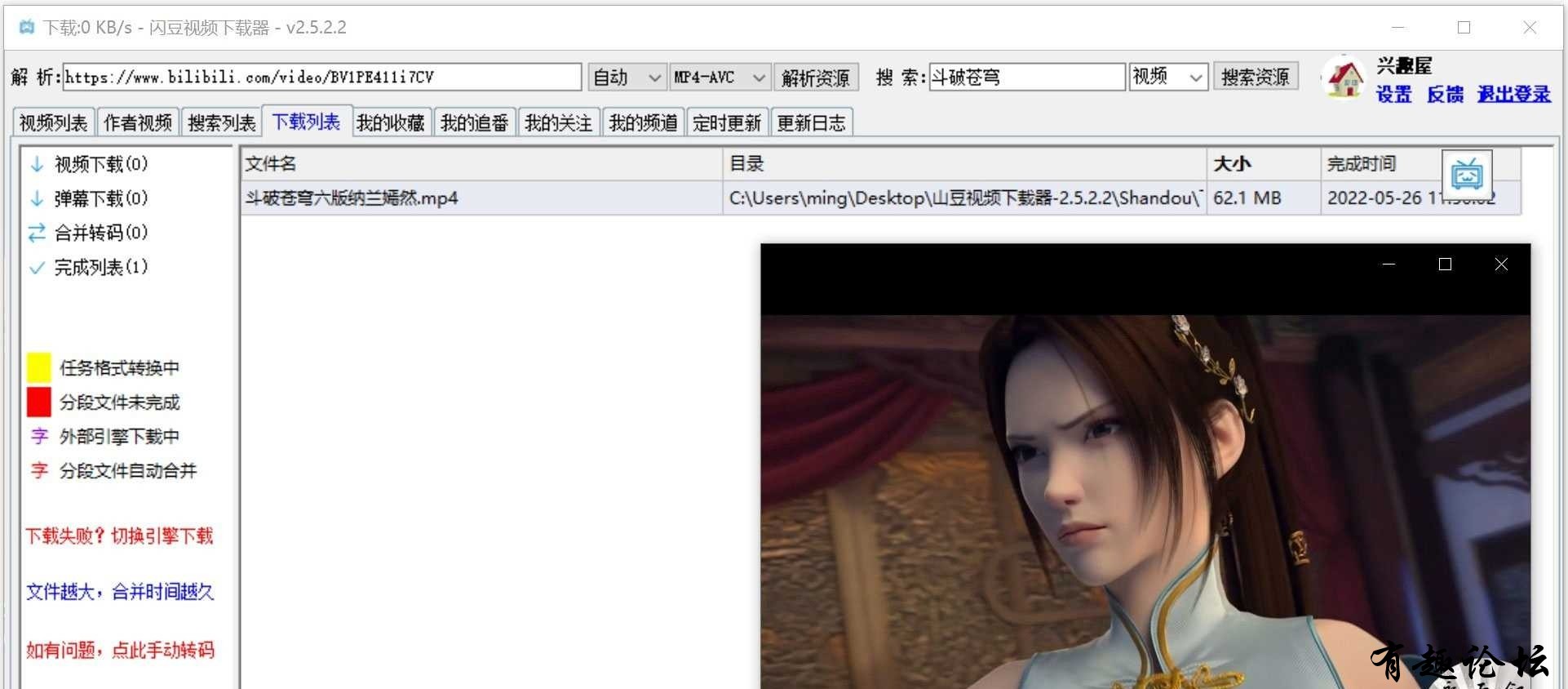Click the 兴趣屋 username text
The height and width of the screenshot is (689, 1568).
tap(1404, 65)
